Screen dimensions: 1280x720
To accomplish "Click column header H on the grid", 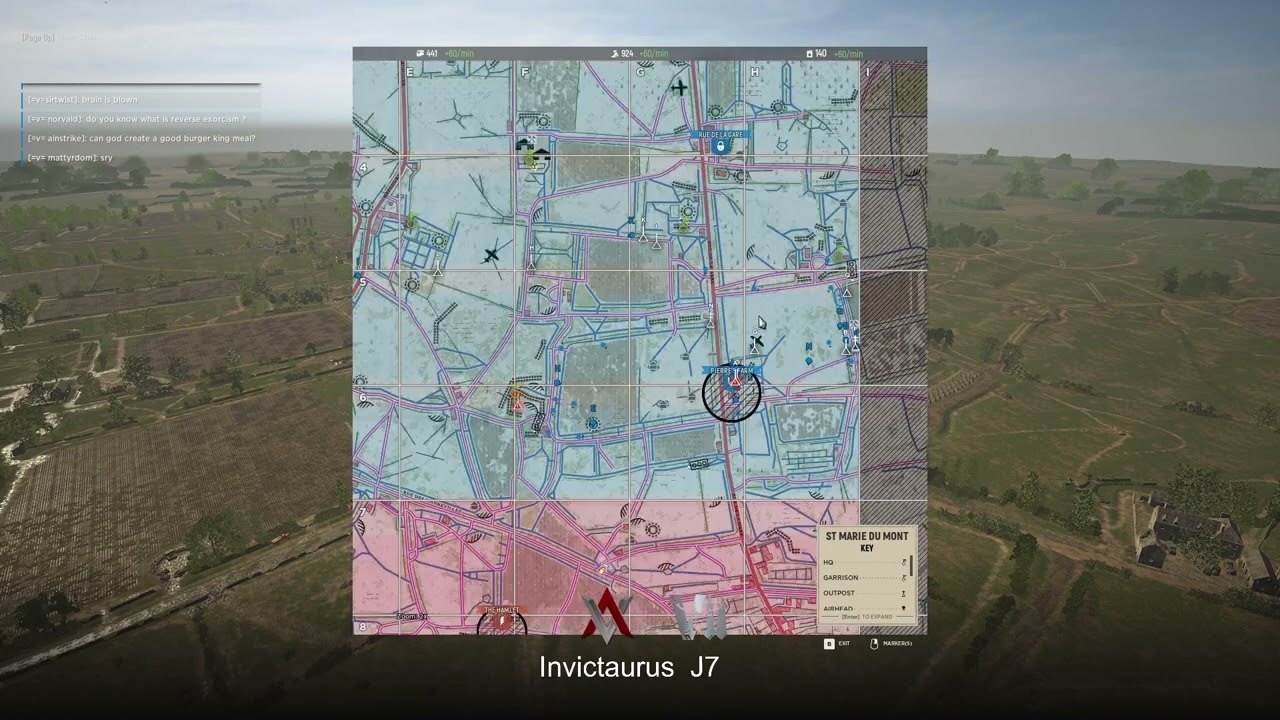I will (754, 71).
